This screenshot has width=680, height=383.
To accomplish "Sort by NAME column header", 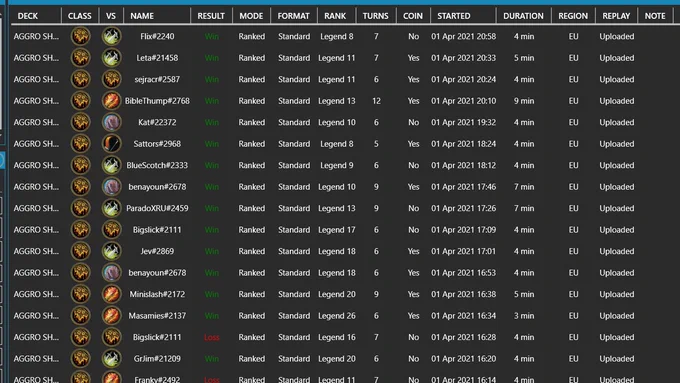I will (x=142, y=16).
